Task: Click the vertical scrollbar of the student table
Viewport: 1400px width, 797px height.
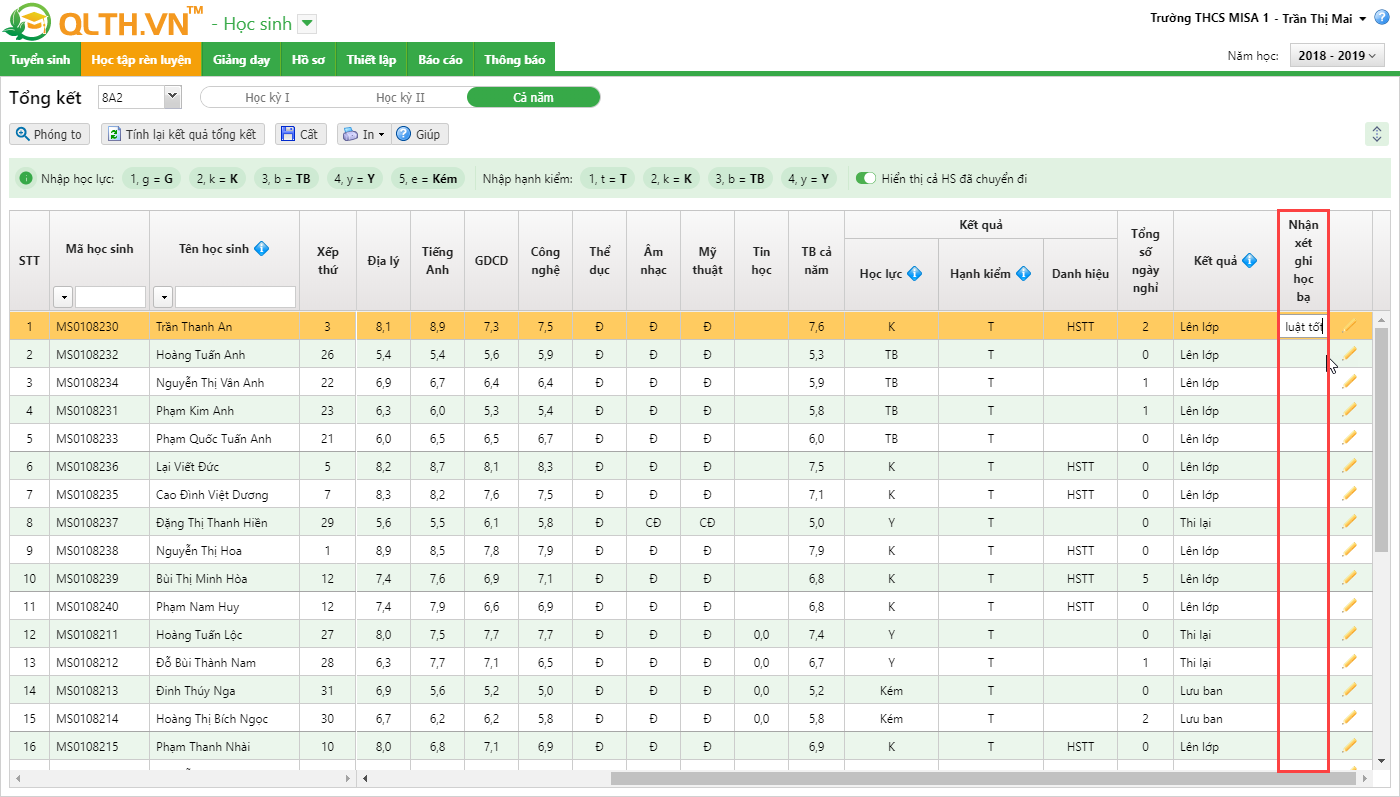Action: [x=1381, y=440]
